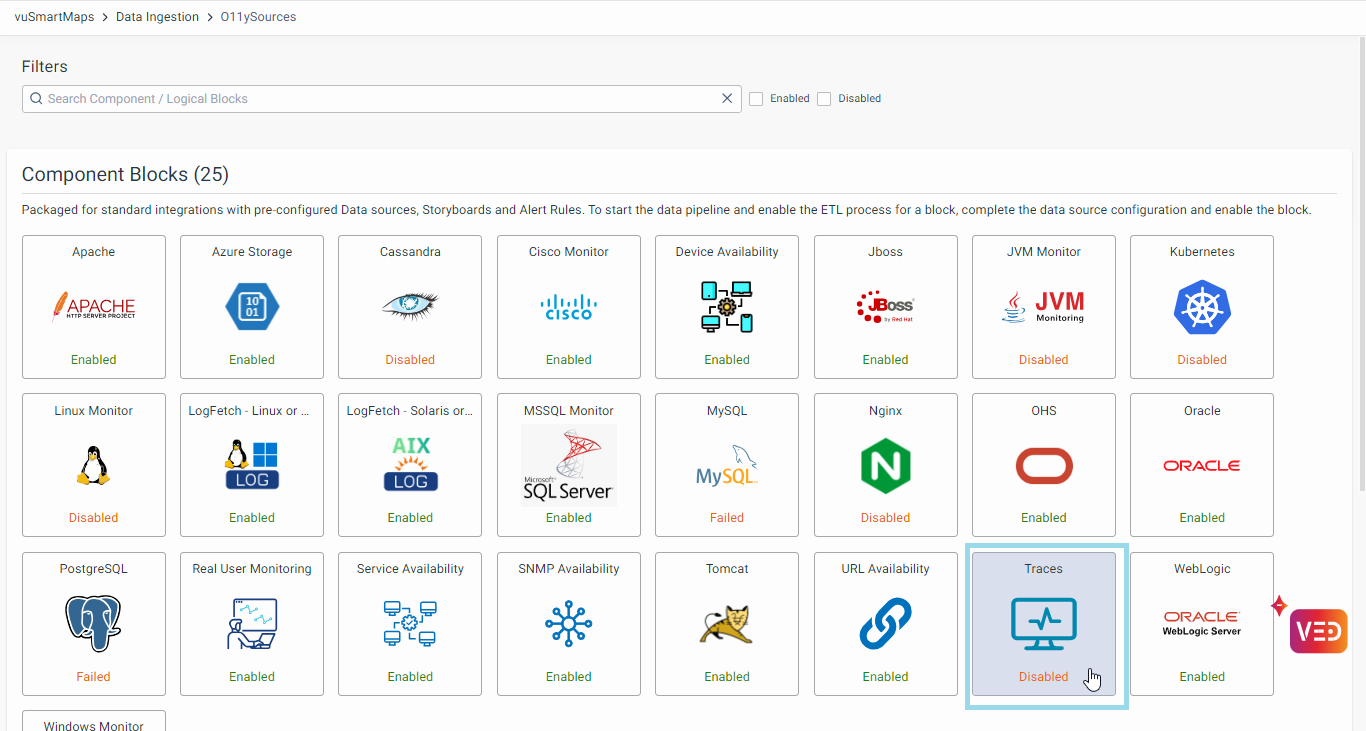Select the SNMP Availability network icon
1366x731 pixels.
coord(568,624)
